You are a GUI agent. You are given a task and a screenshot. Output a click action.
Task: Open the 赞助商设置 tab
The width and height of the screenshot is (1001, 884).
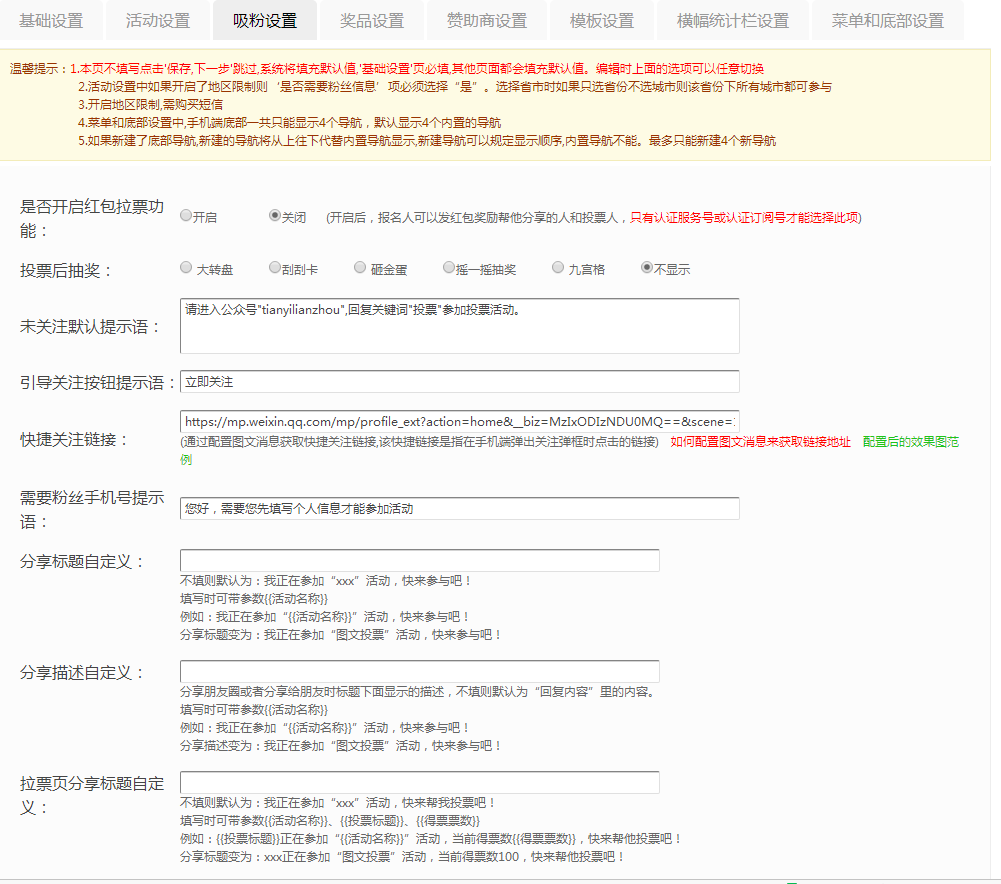click(x=487, y=21)
